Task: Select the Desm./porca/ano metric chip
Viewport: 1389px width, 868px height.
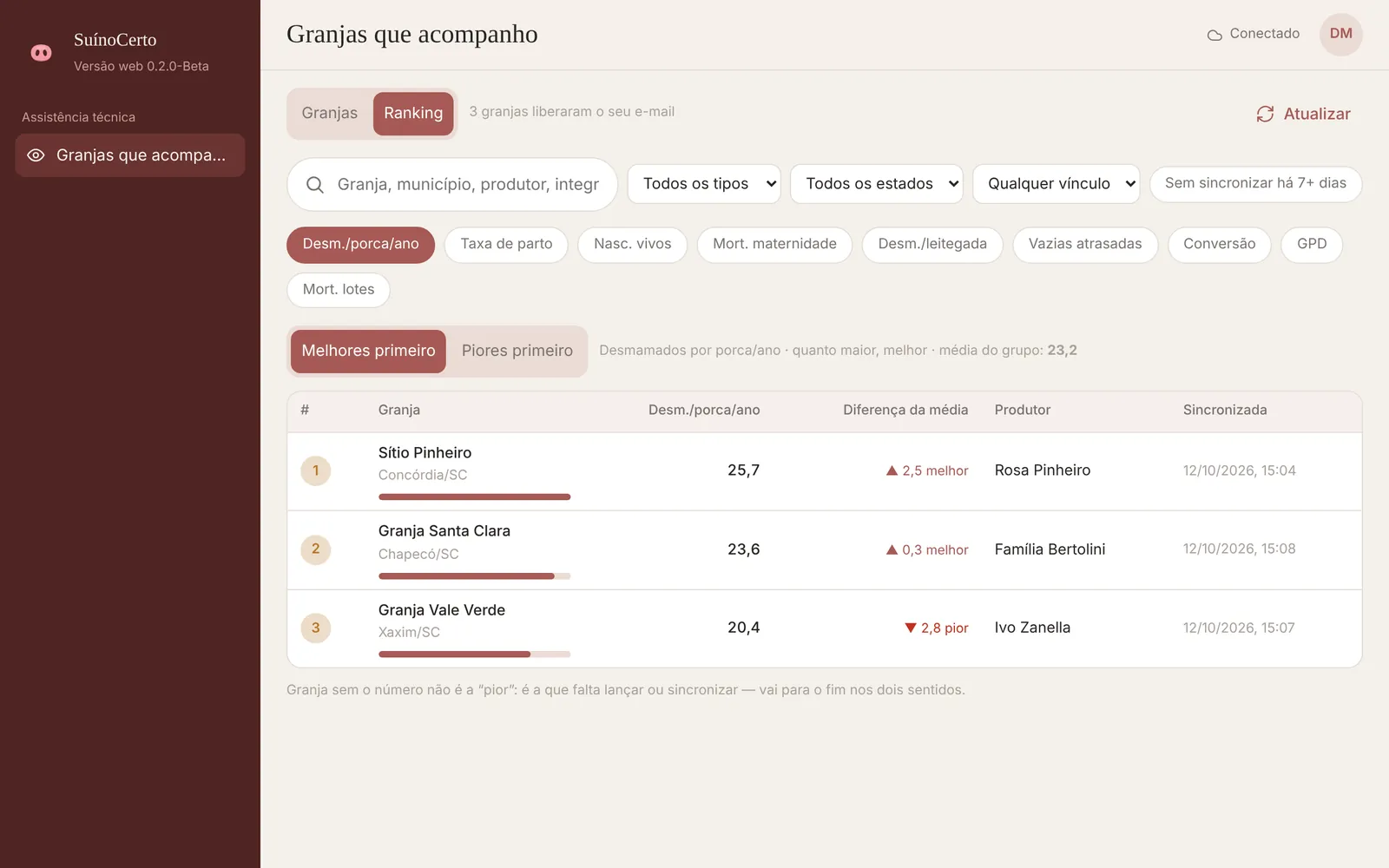Action: pos(360,245)
